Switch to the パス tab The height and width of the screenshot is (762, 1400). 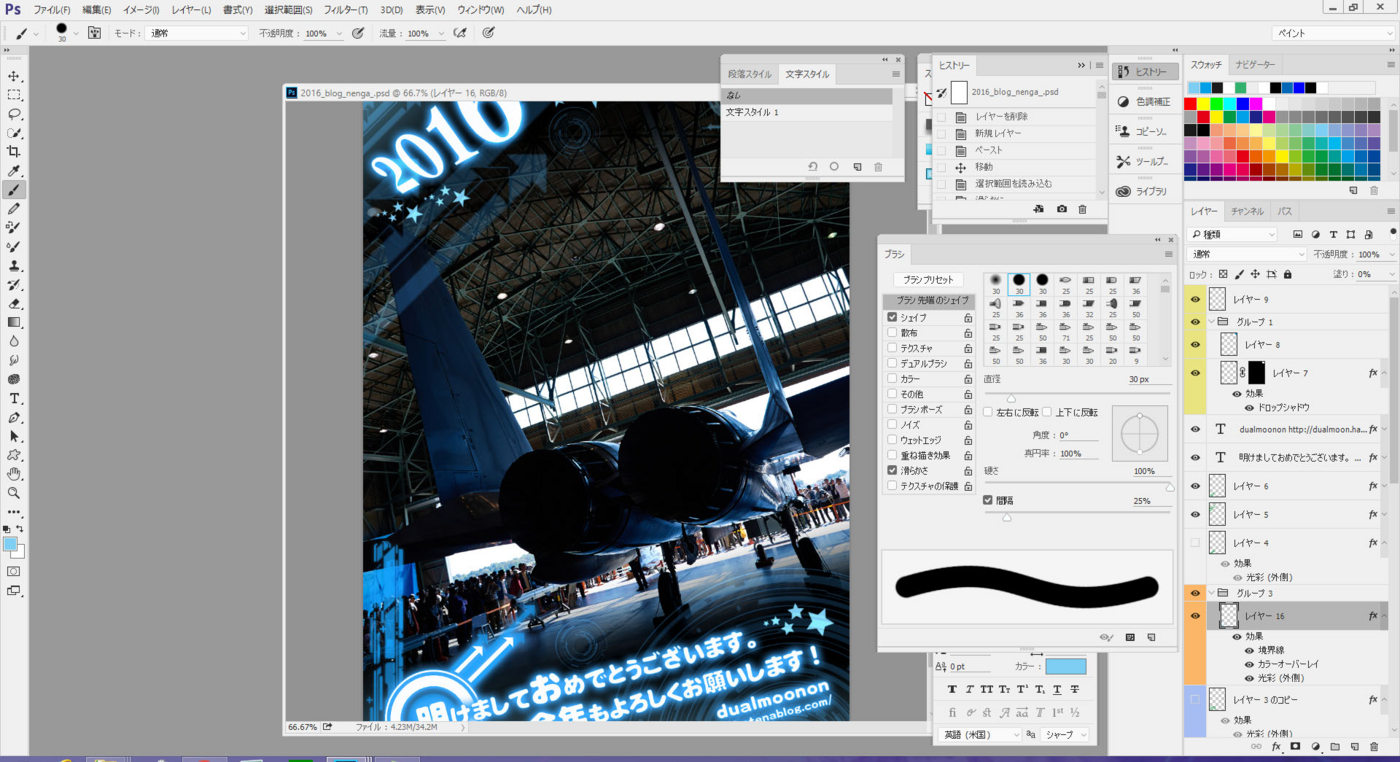tap(1285, 211)
